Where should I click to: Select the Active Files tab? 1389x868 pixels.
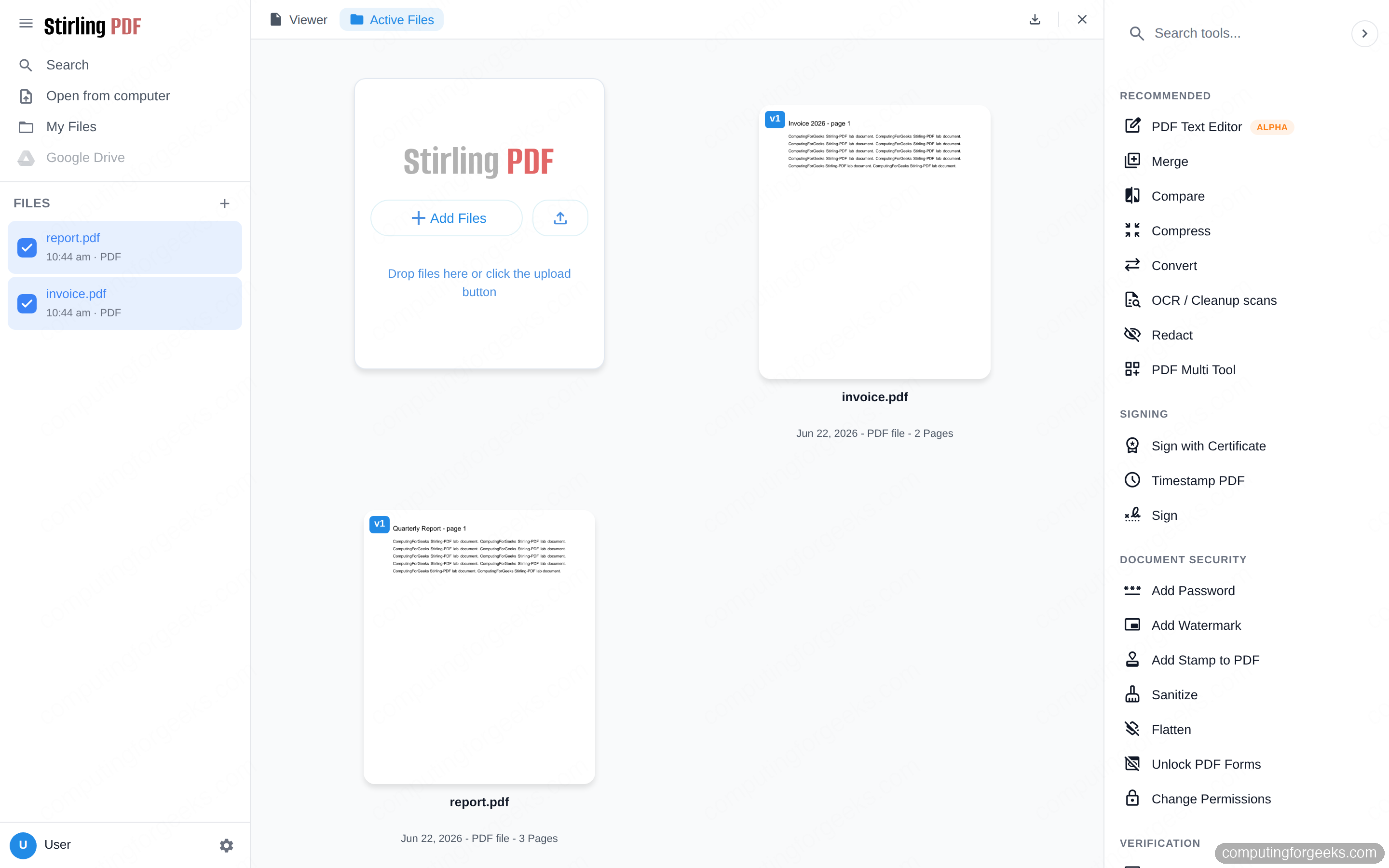pos(392,19)
